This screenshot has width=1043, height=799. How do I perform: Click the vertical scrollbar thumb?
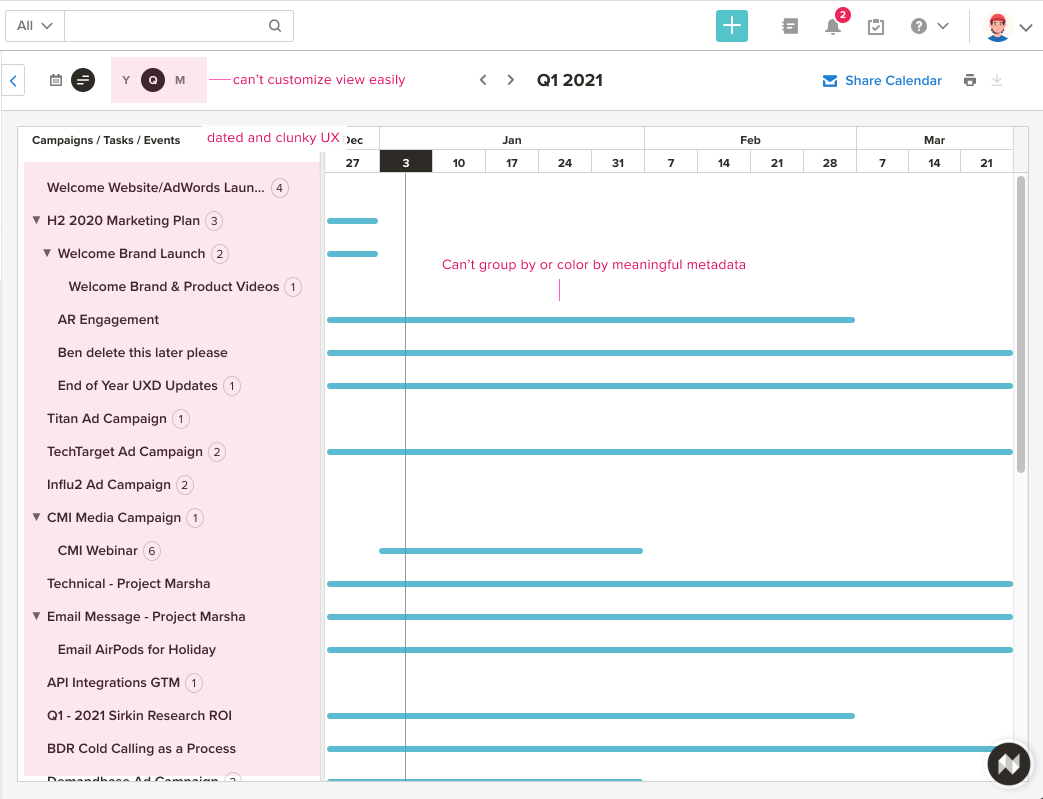[x=1021, y=324]
